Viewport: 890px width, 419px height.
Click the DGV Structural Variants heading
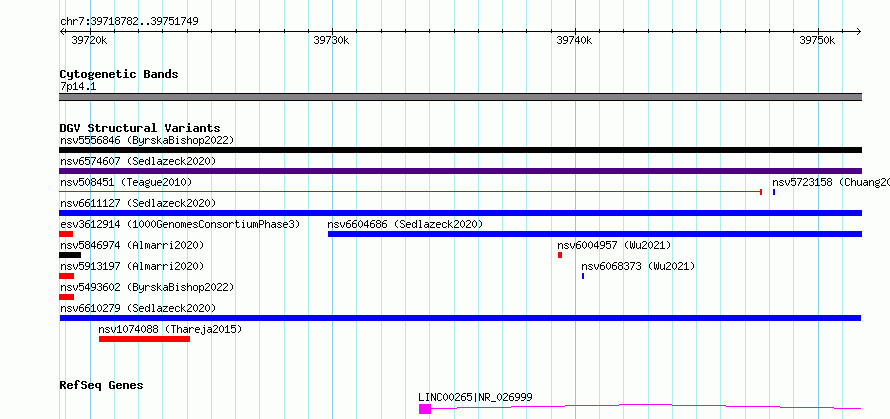coord(140,128)
